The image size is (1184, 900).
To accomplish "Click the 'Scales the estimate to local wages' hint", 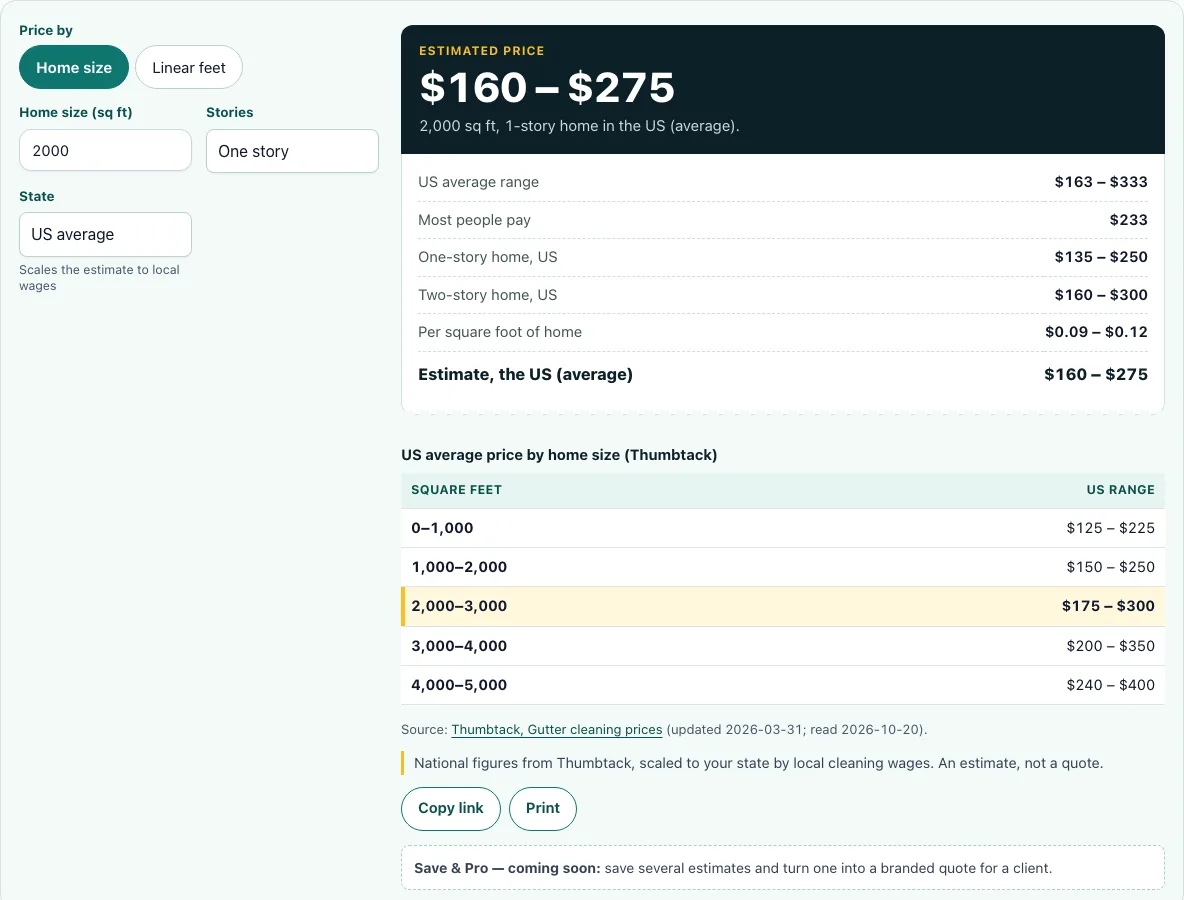I will point(99,278).
